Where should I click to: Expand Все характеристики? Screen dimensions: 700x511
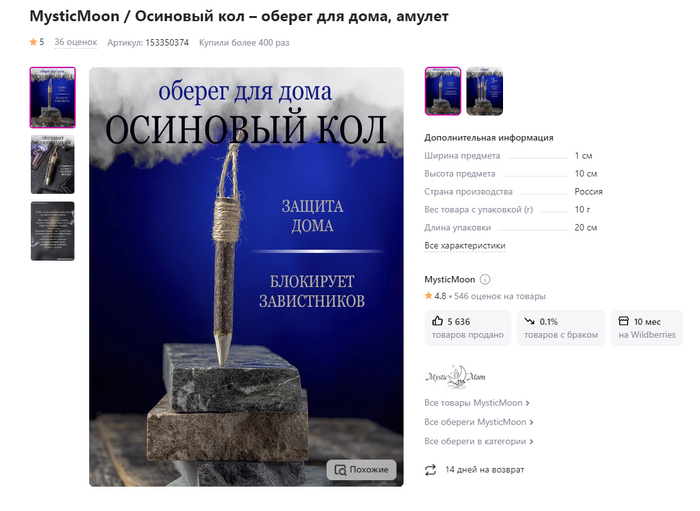coord(465,245)
